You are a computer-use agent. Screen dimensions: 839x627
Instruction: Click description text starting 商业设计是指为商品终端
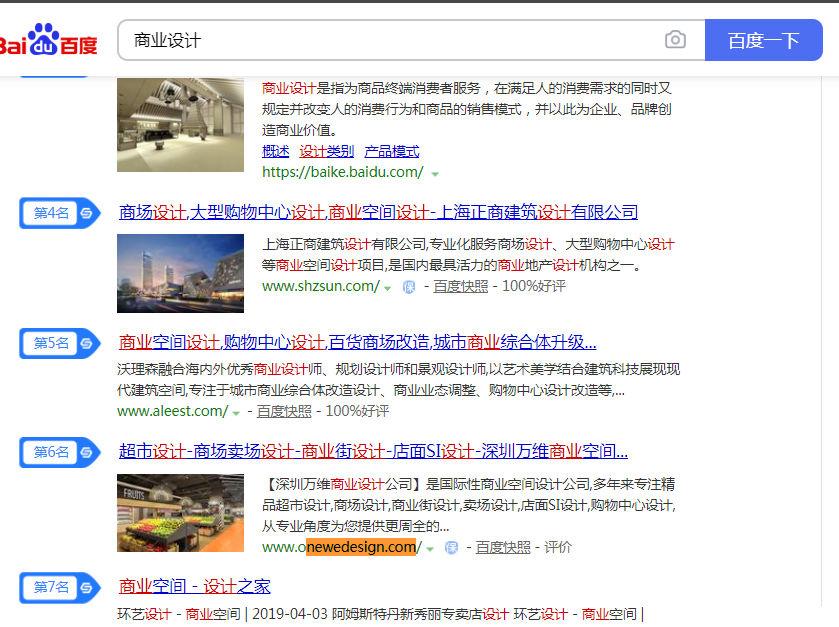pos(467,109)
